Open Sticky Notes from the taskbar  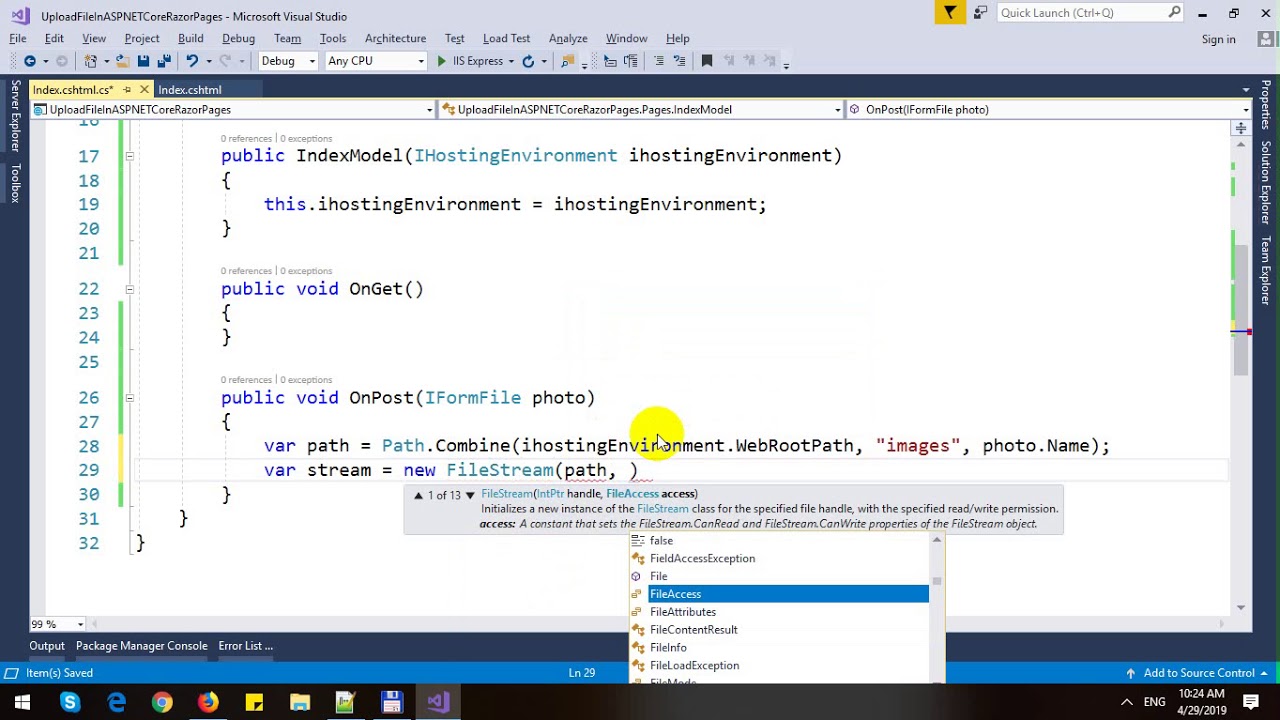[x=254, y=702]
